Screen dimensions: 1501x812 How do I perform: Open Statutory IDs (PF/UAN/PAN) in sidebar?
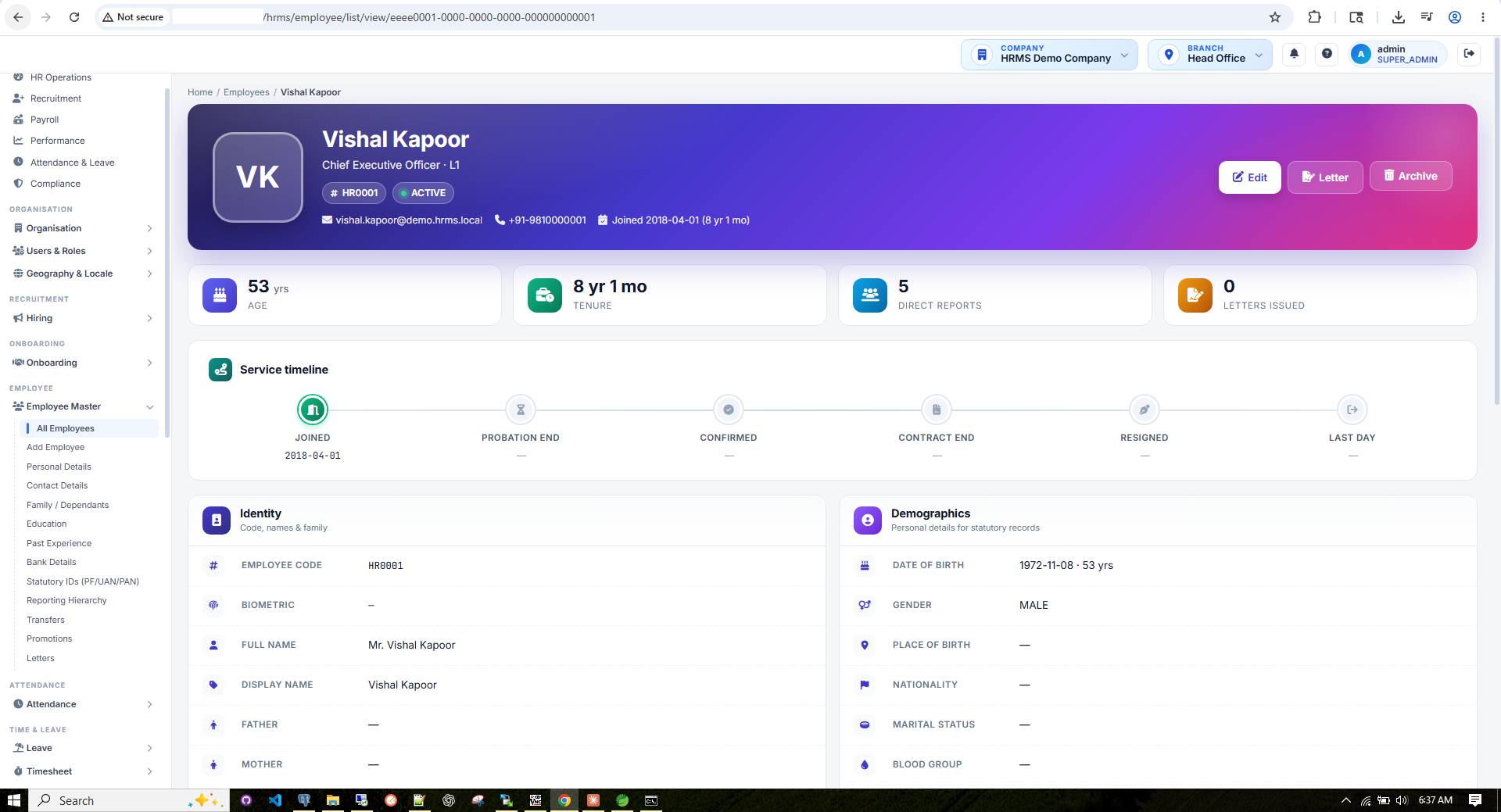pyautogui.click(x=83, y=581)
